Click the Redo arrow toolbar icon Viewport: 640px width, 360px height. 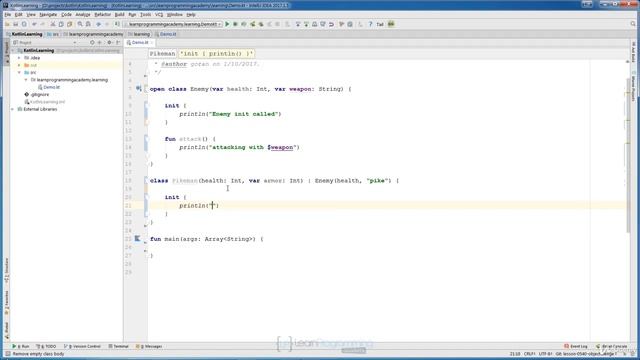42,24
